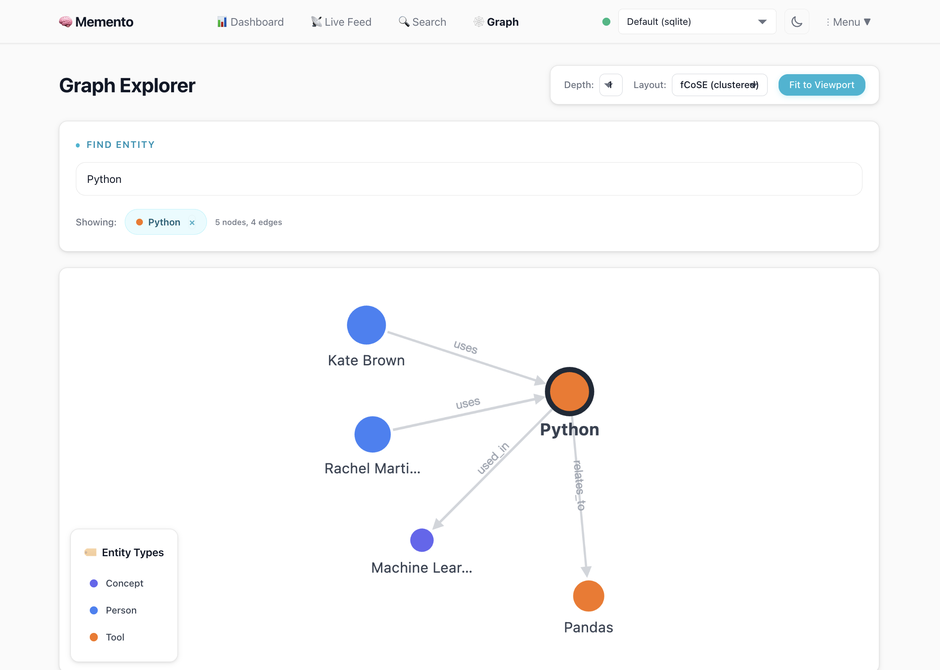Click the green connection status indicator
Image resolution: width=940 pixels, height=670 pixels.
(606, 20)
